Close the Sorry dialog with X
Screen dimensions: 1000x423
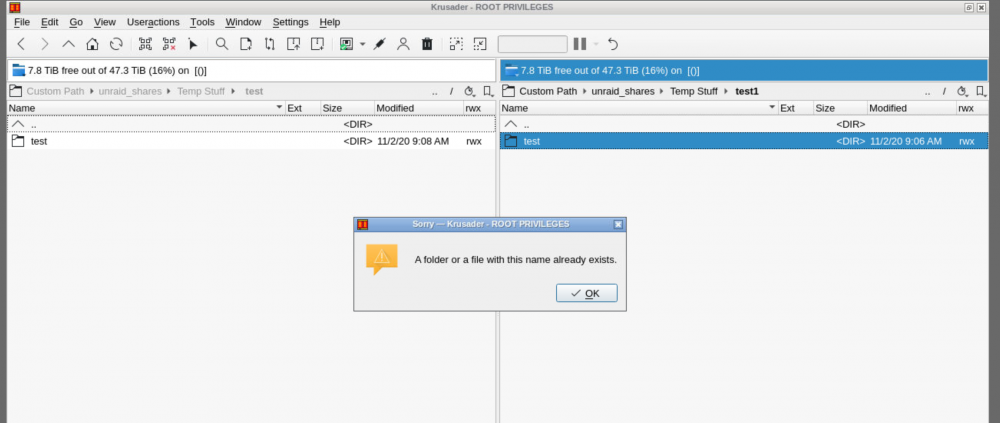coord(617,225)
